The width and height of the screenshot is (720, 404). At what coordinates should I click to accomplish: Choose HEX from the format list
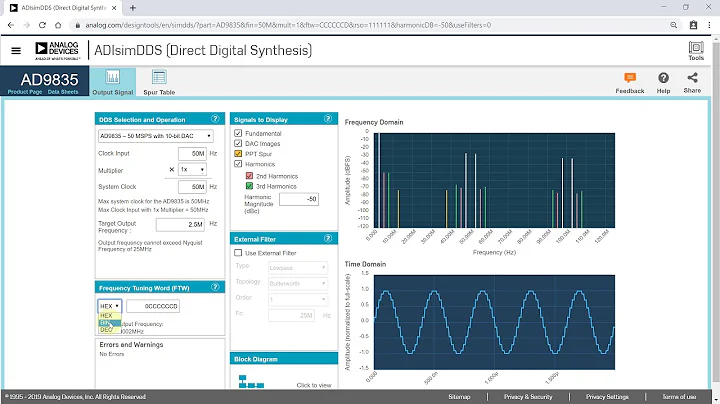pyautogui.click(x=110, y=315)
